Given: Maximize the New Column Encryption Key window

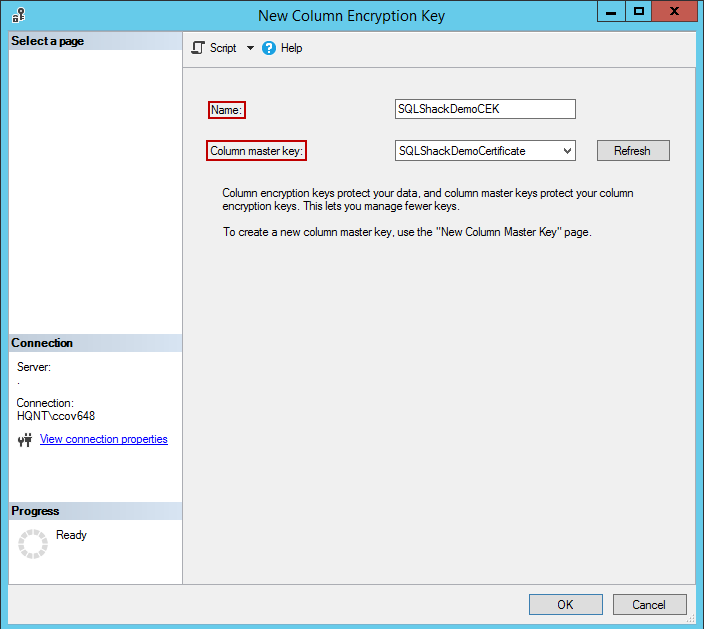Looking at the screenshot, I should [x=638, y=12].
